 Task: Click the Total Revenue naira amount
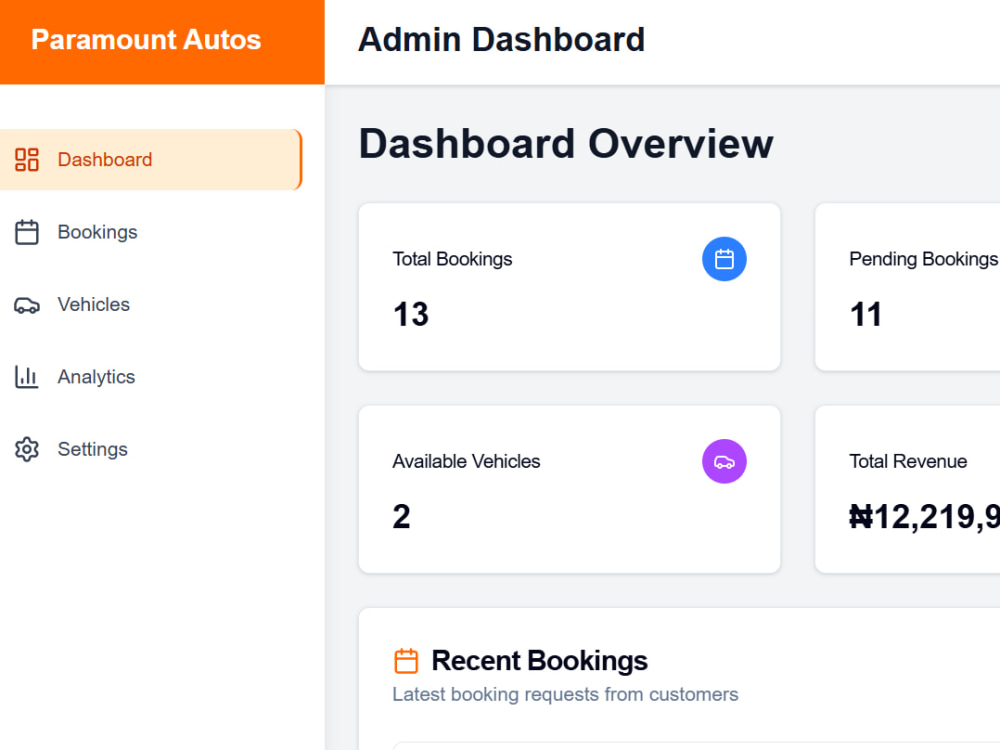(924, 517)
